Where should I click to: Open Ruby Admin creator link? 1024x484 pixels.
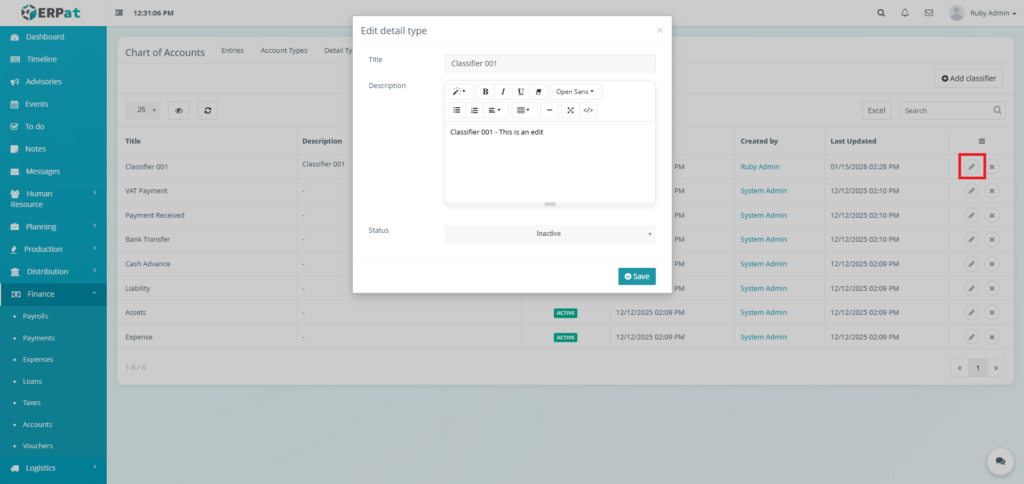(760, 167)
